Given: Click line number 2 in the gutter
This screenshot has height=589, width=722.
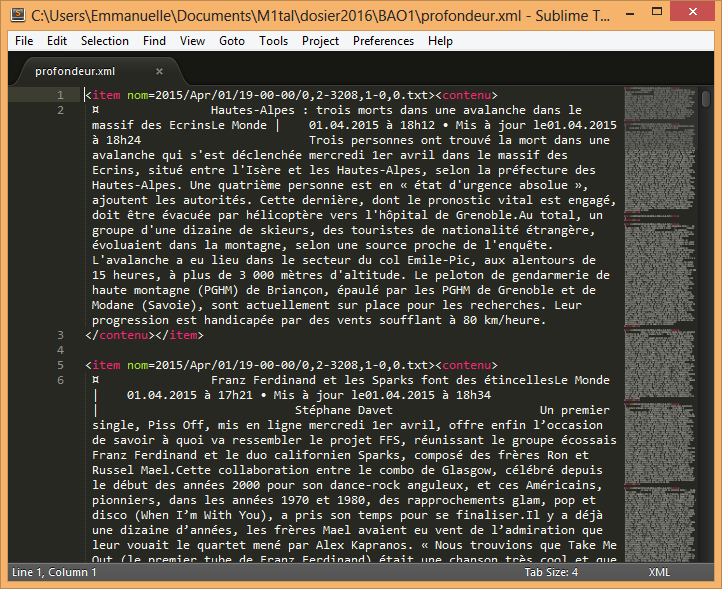Looking at the screenshot, I should [60, 111].
